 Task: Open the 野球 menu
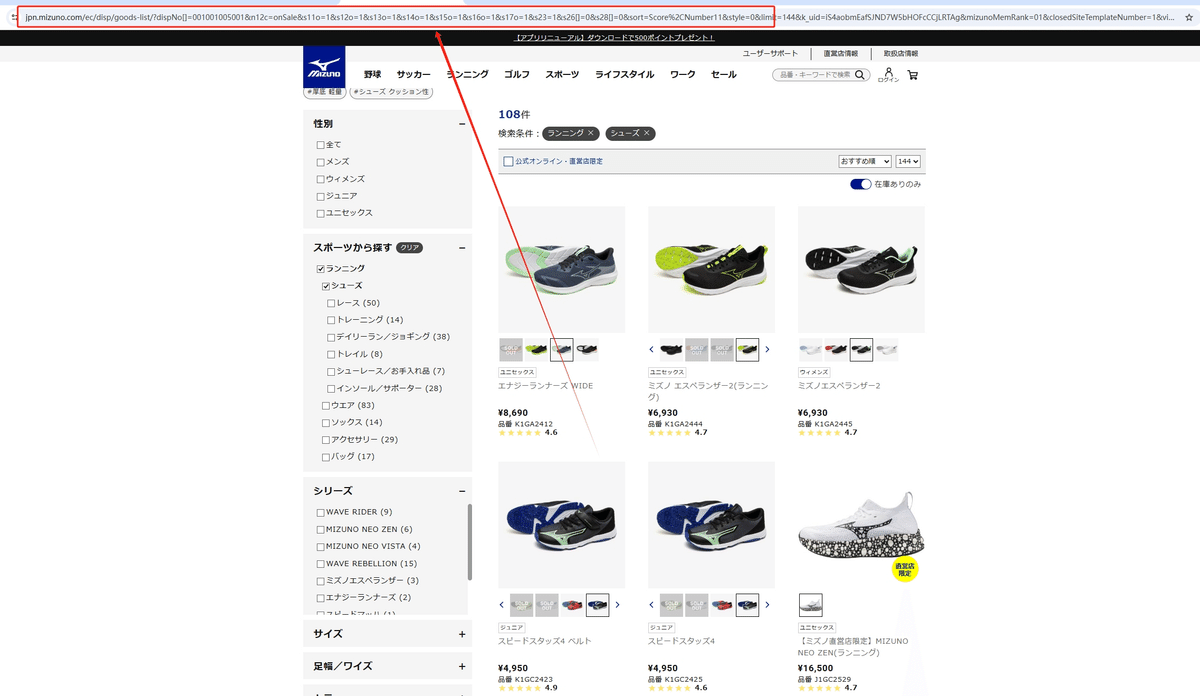373,75
